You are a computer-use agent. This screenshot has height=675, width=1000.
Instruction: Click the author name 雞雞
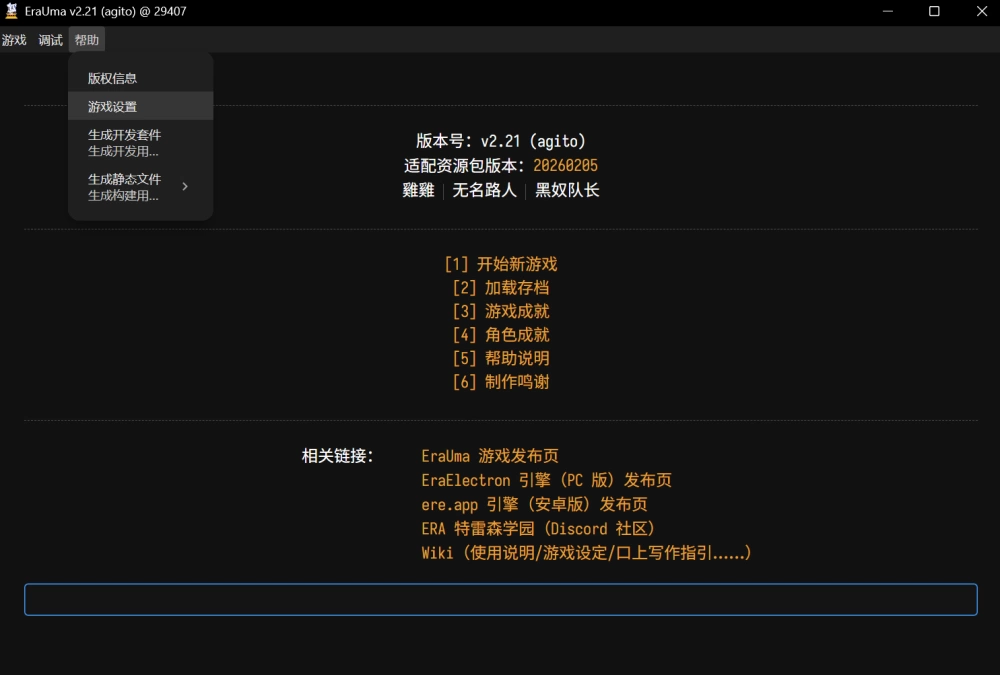pyautogui.click(x=418, y=190)
